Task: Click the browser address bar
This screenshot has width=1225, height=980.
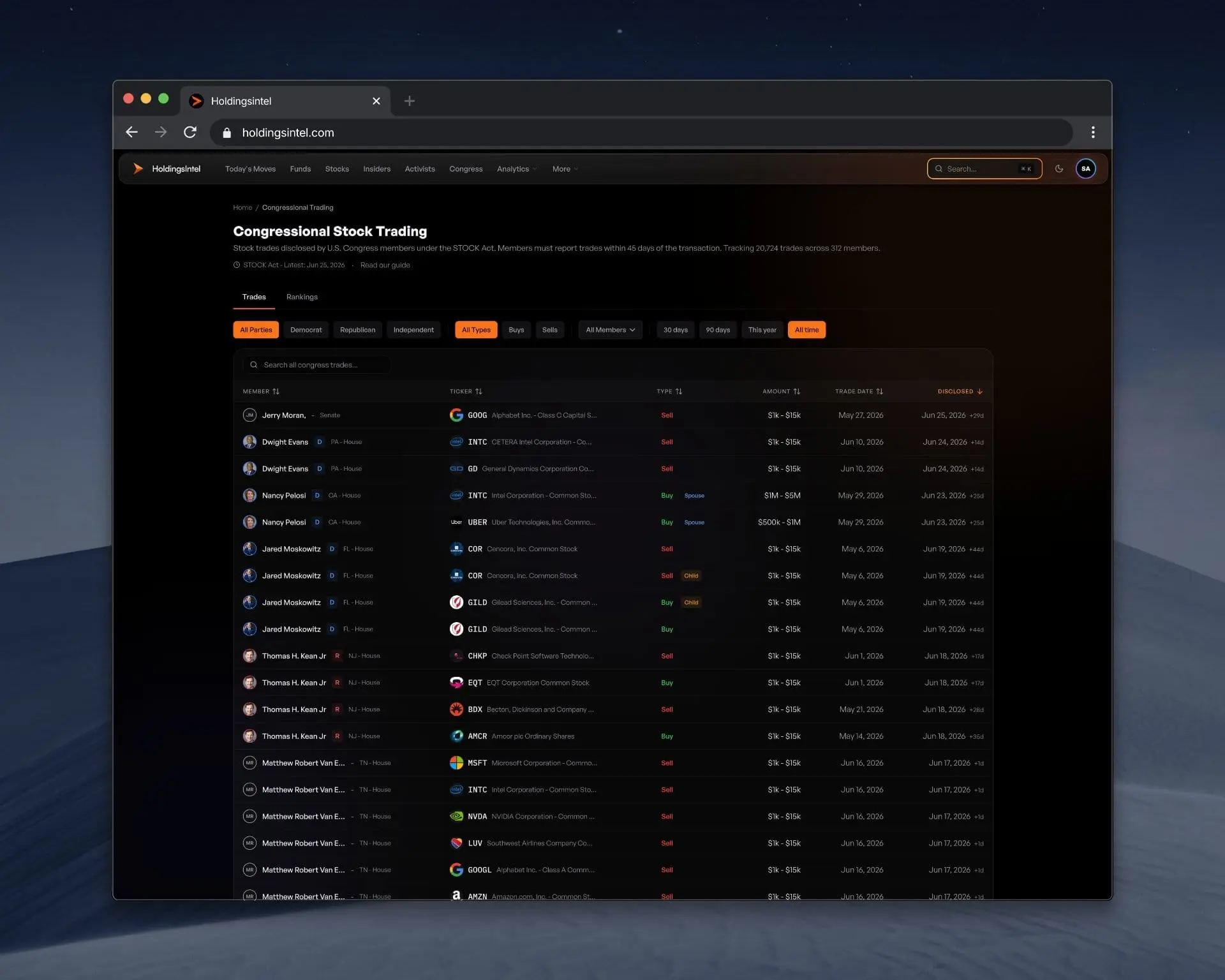Action: click(641, 133)
